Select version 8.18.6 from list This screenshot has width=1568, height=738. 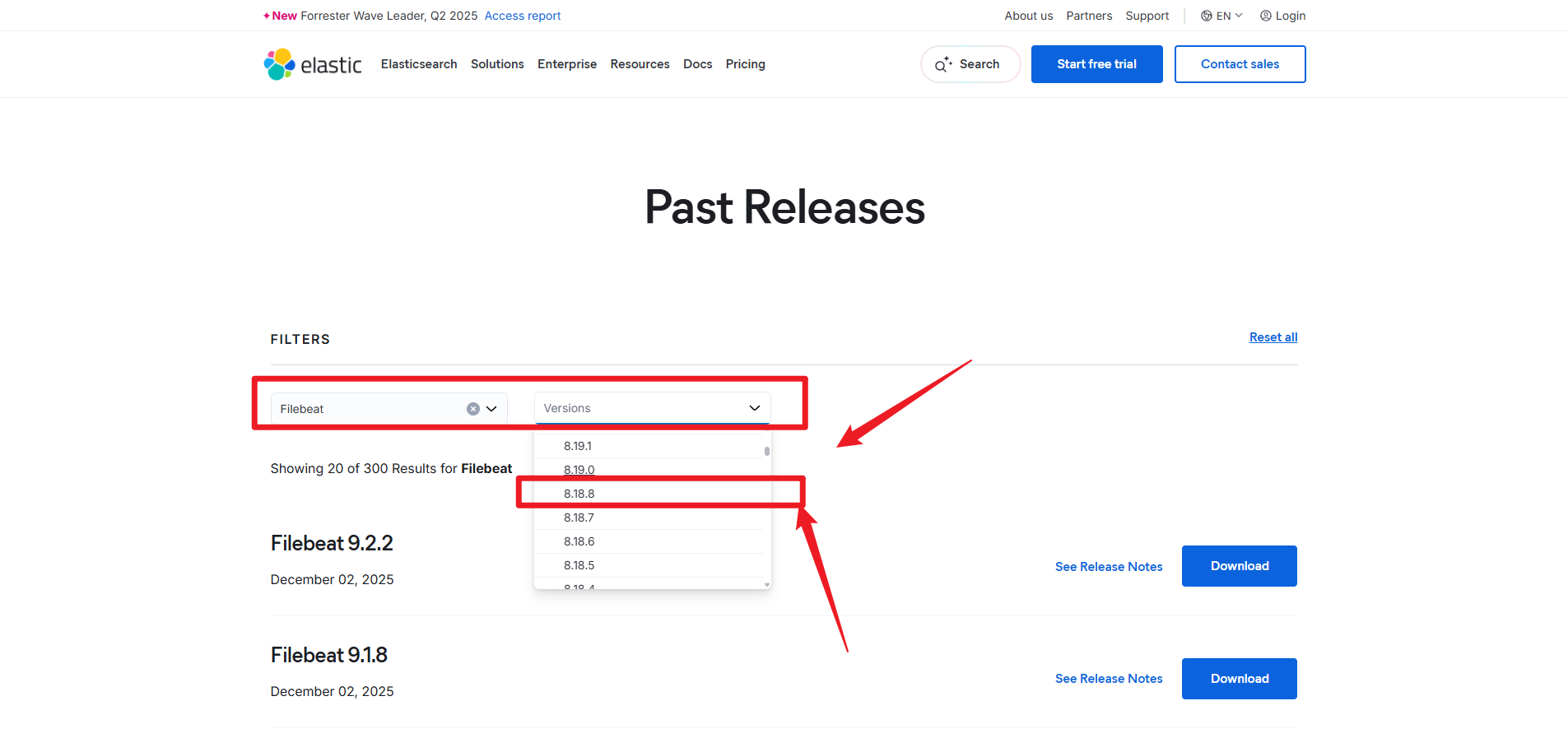coord(649,541)
